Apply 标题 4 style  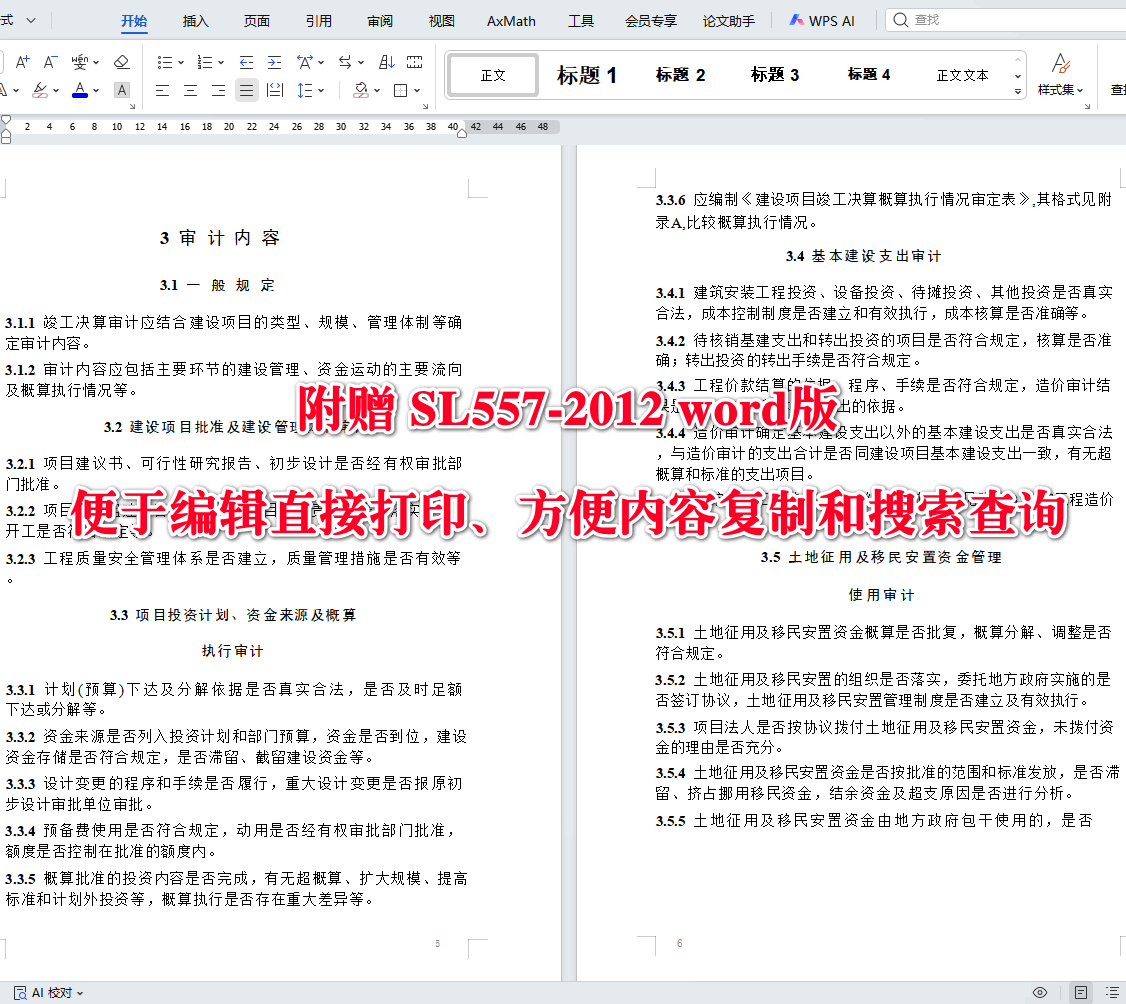pyautogui.click(x=868, y=75)
